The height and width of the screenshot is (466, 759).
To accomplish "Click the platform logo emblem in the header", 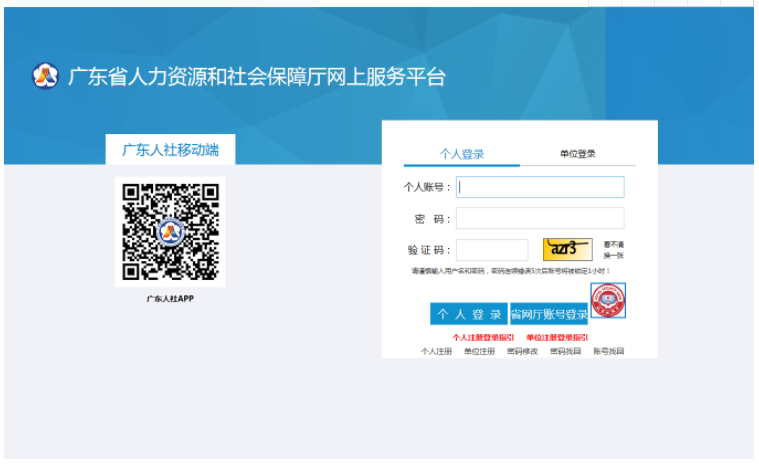I will coord(46,76).
